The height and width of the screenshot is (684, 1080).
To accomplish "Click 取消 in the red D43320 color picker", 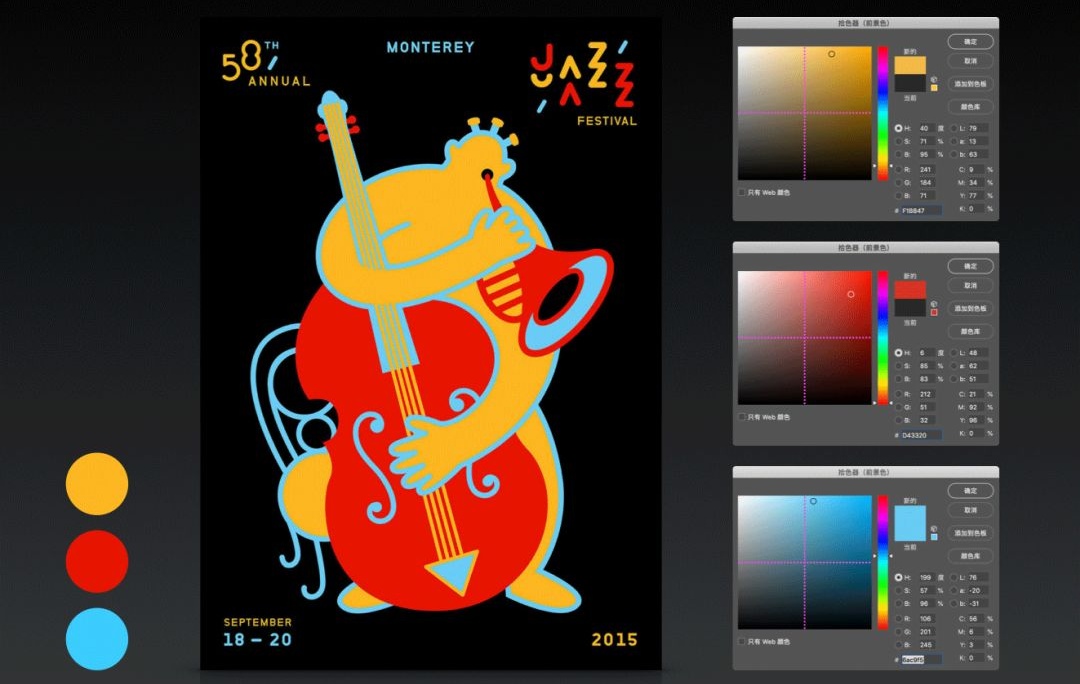I will (971, 286).
